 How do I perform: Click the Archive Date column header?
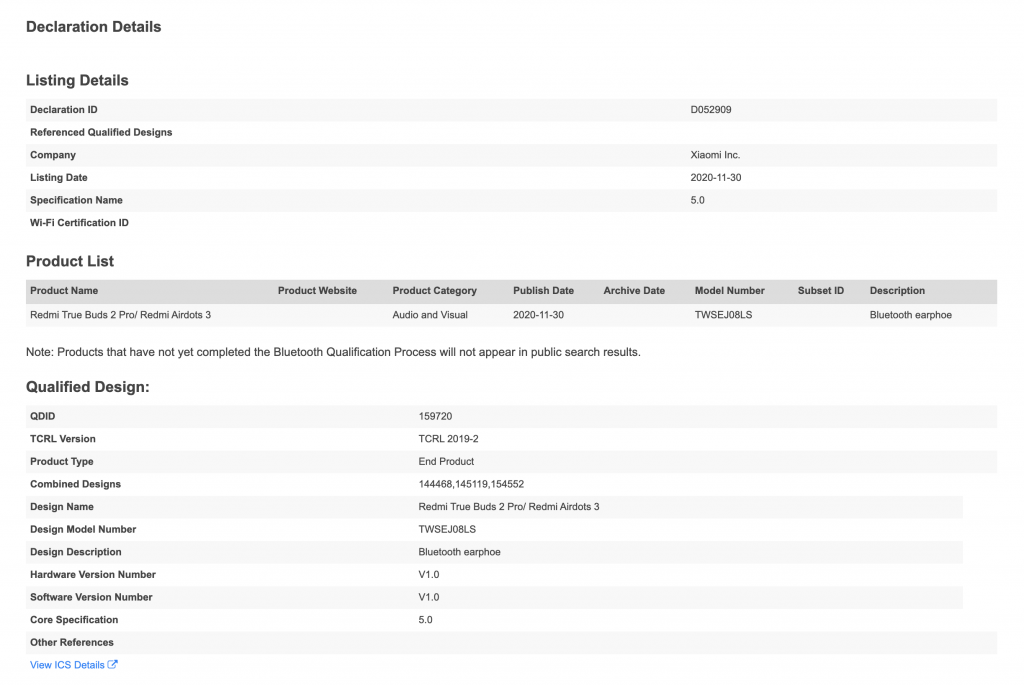pyautogui.click(x=634, y=291)
